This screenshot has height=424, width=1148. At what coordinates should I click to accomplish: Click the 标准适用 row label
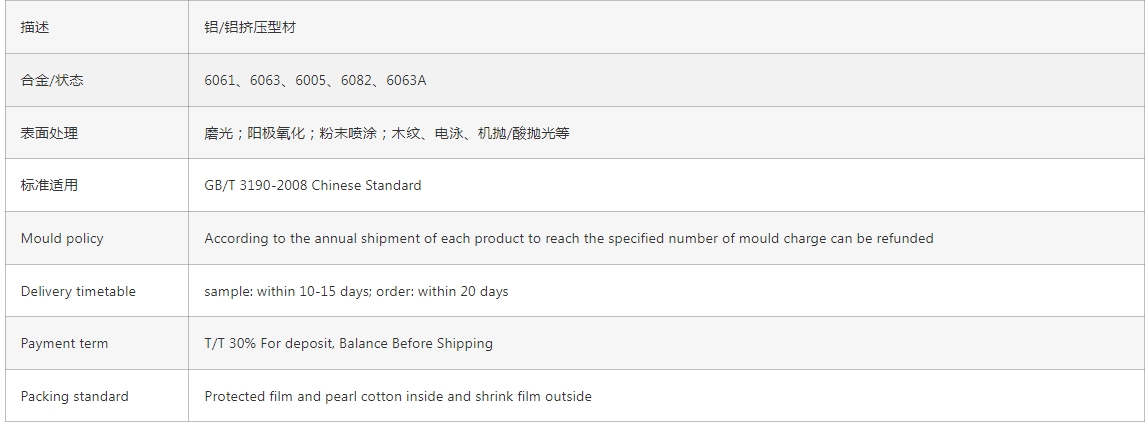click(49, 185)
